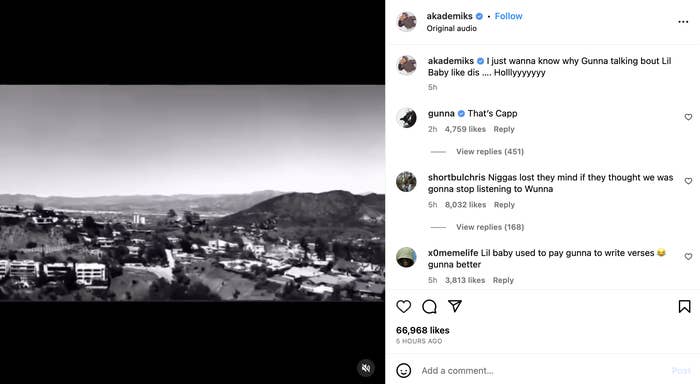Screen dimensions: 700x384
Task: Reply to x0memelife's comment
Action: [x=503, y=280]
